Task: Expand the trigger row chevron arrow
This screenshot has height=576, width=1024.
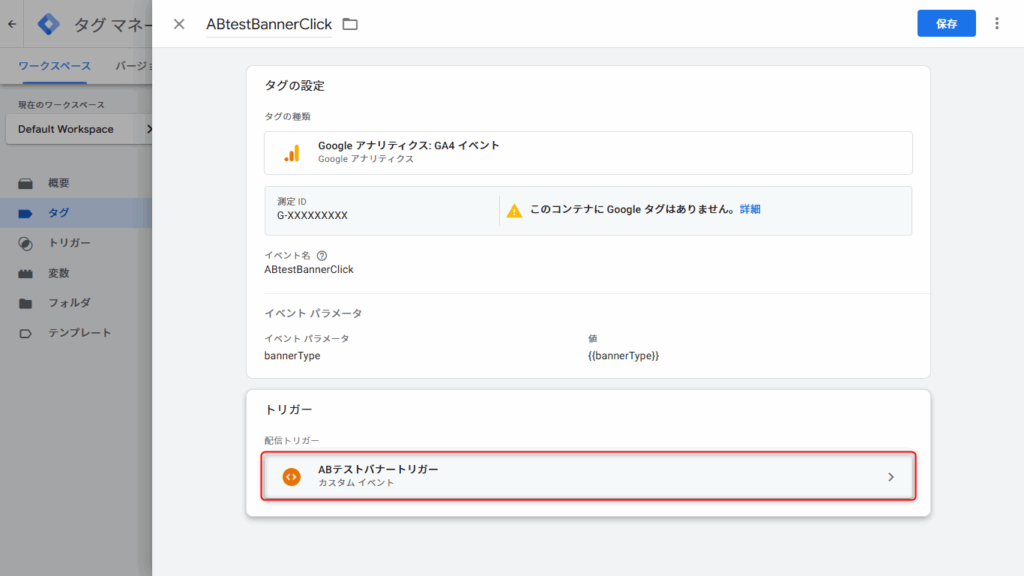Action: pyautogui.click(x=891, y=477)
